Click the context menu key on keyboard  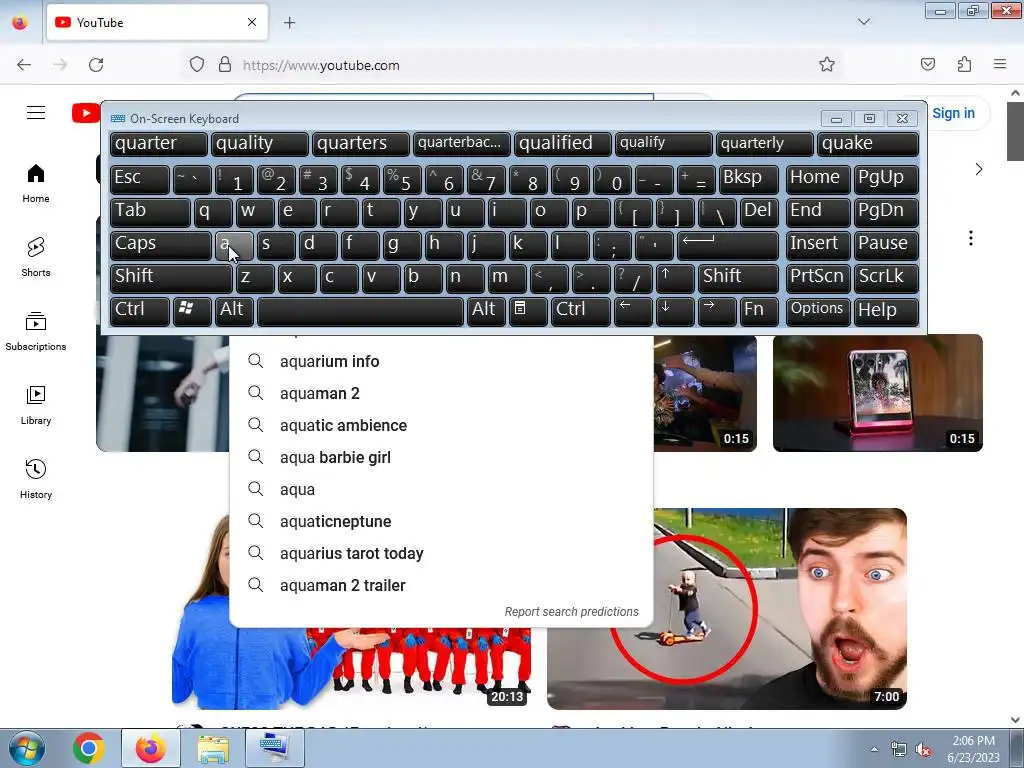pyautogui.click(x=527, y=310)
